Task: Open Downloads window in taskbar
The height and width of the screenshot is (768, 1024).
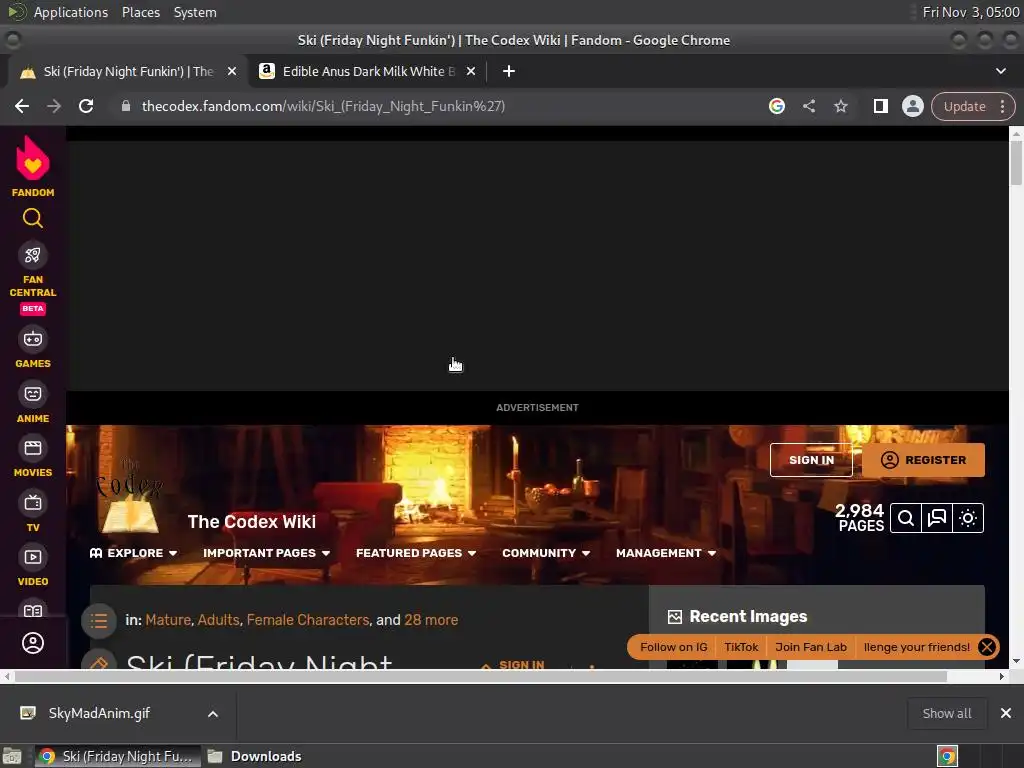Action: (x=255, y=756)
